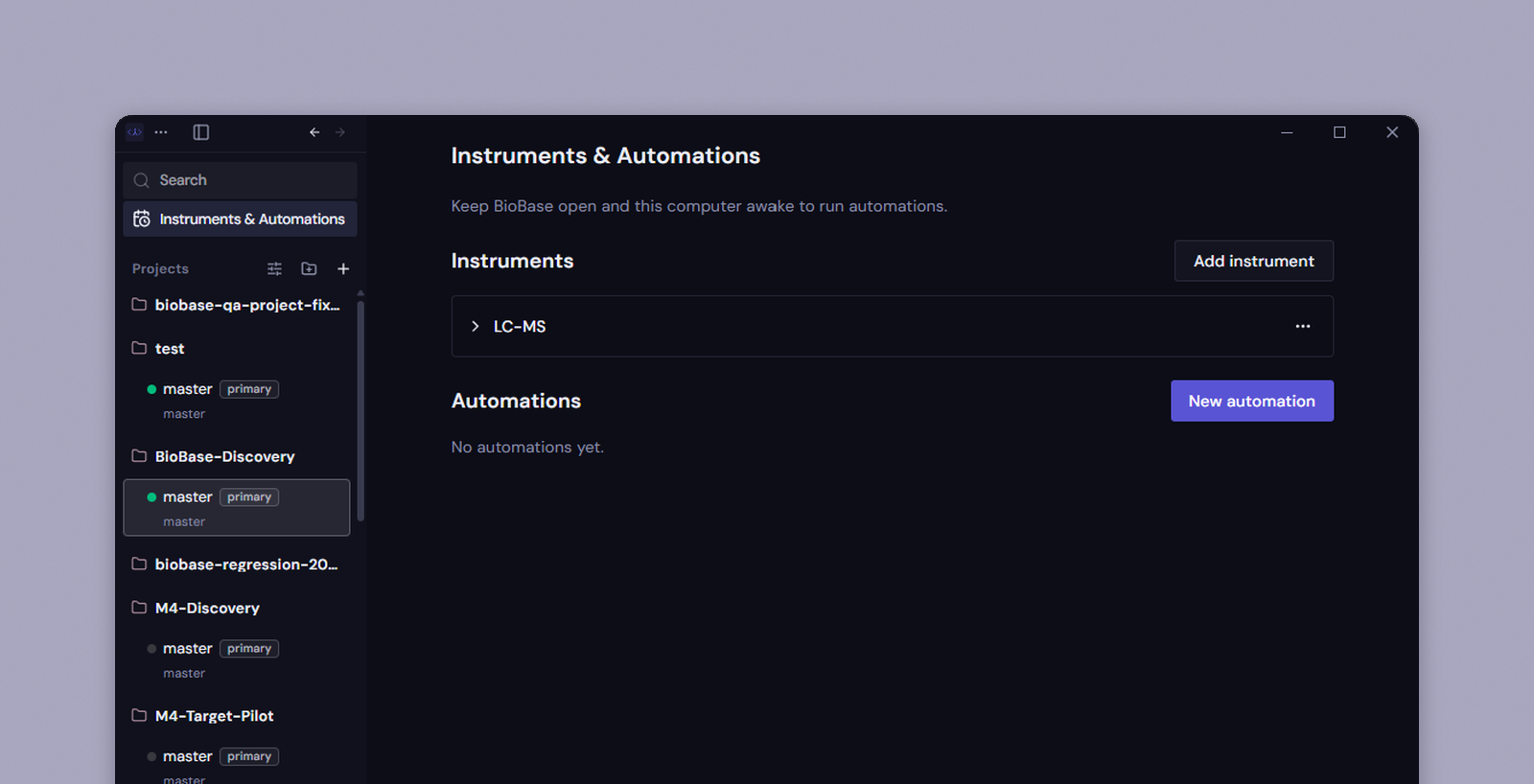Select the biobase-qa-project-fix project folder
This screenshot has width=1534, height=784.
tap(237, 305)
